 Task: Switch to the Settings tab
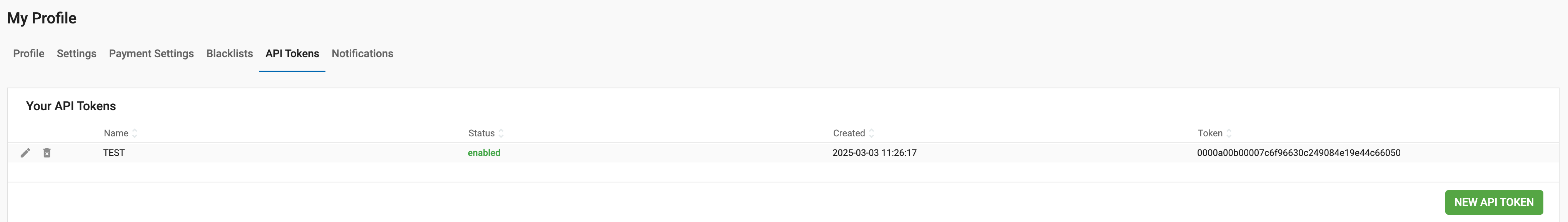tap(77, 53)
